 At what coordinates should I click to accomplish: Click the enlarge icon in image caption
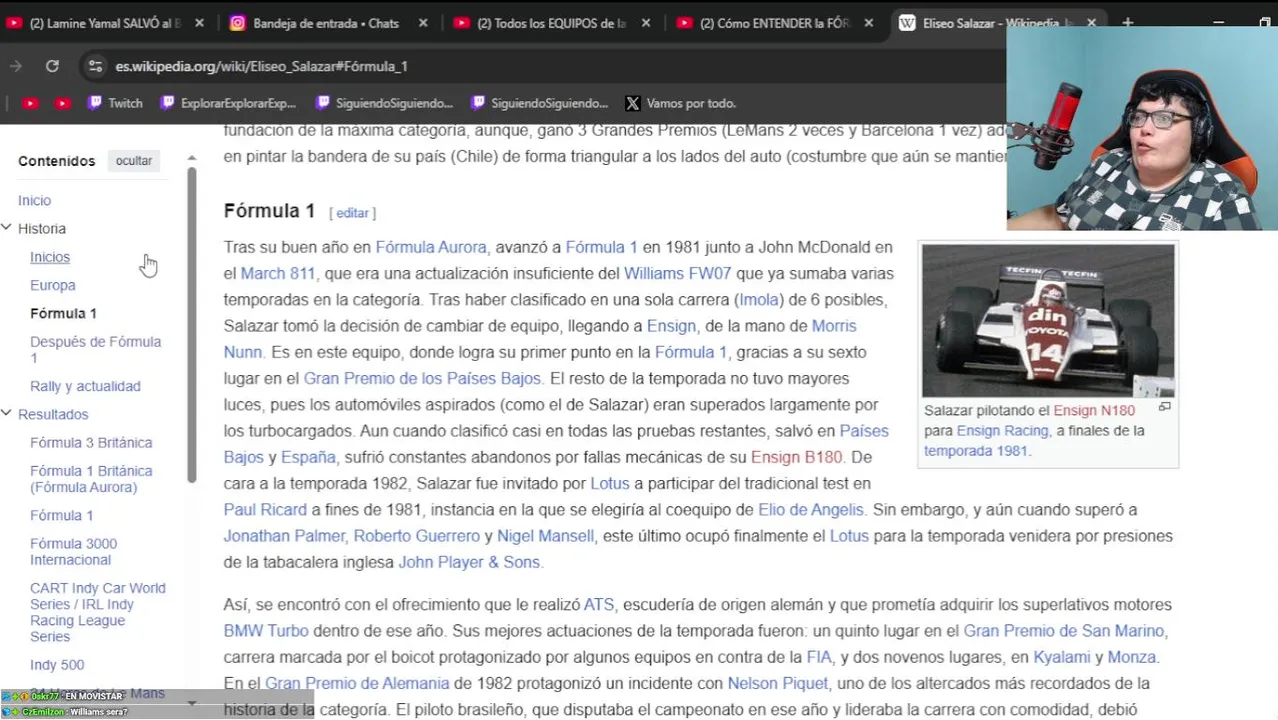[1165, 407]
